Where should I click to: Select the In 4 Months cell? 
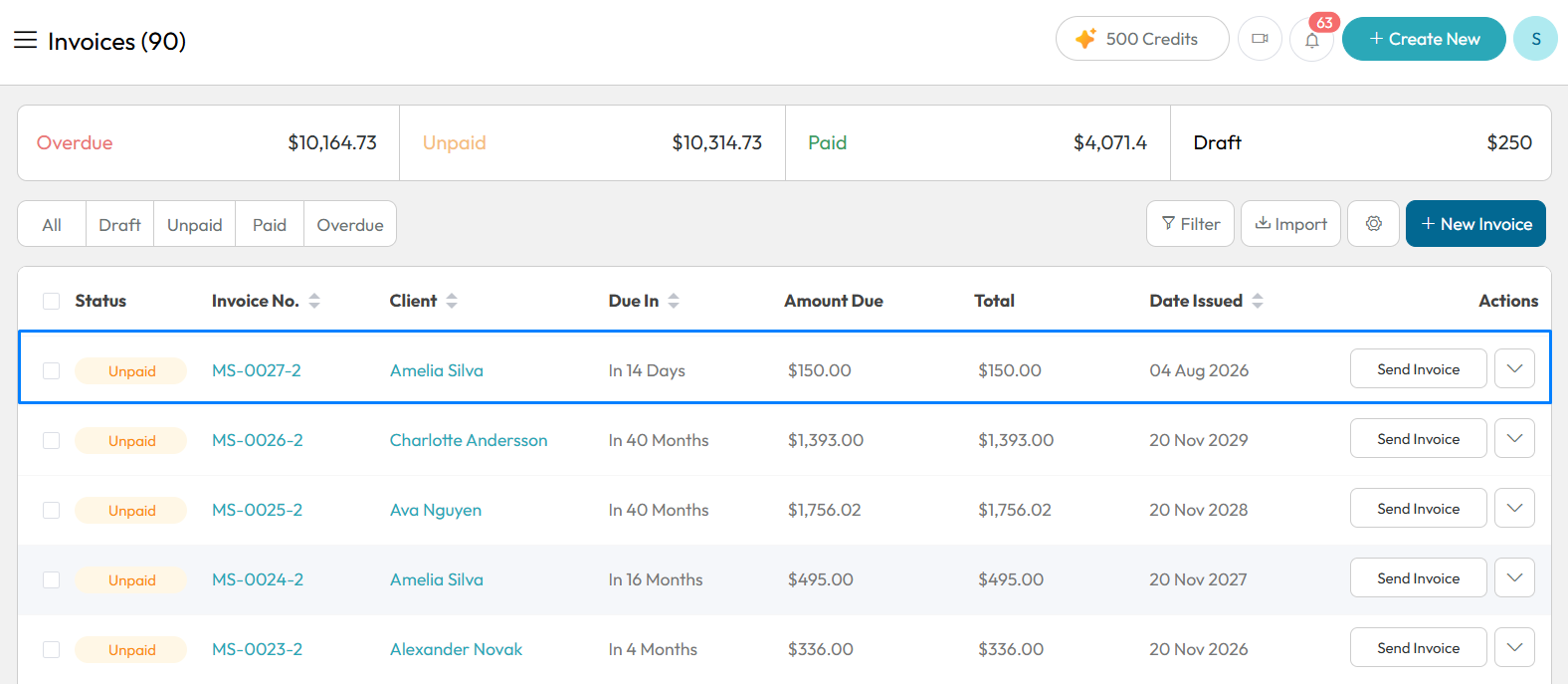[653, 649]
